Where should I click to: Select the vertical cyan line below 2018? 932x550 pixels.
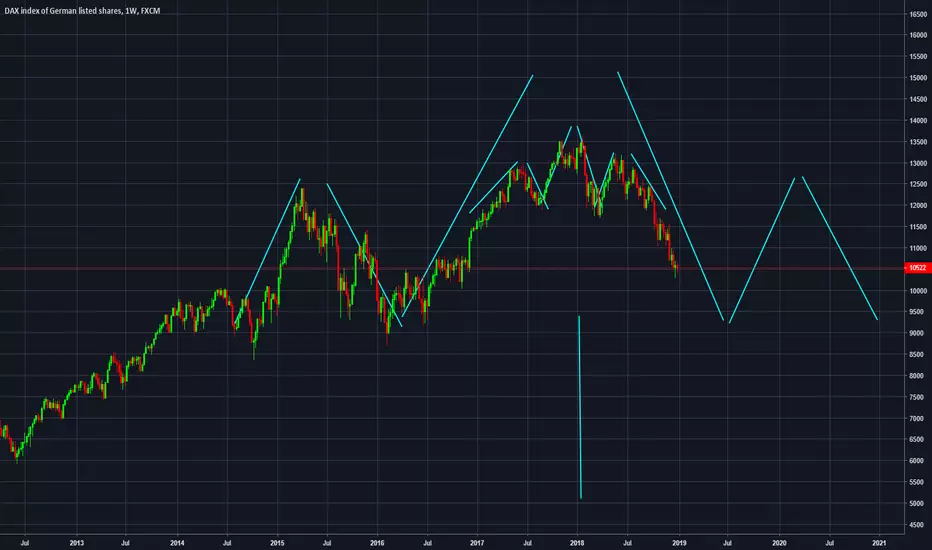(x=580, y=407)
